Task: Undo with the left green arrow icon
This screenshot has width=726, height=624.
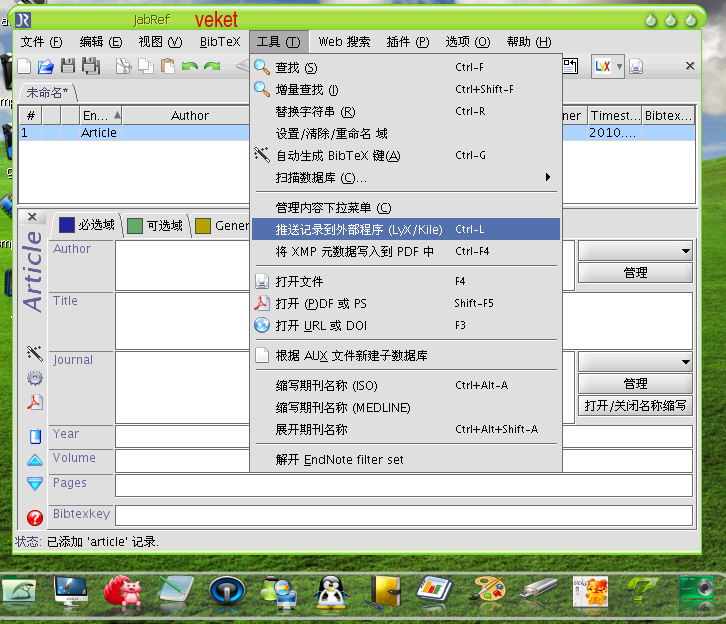Action: [x=190, y=66]
